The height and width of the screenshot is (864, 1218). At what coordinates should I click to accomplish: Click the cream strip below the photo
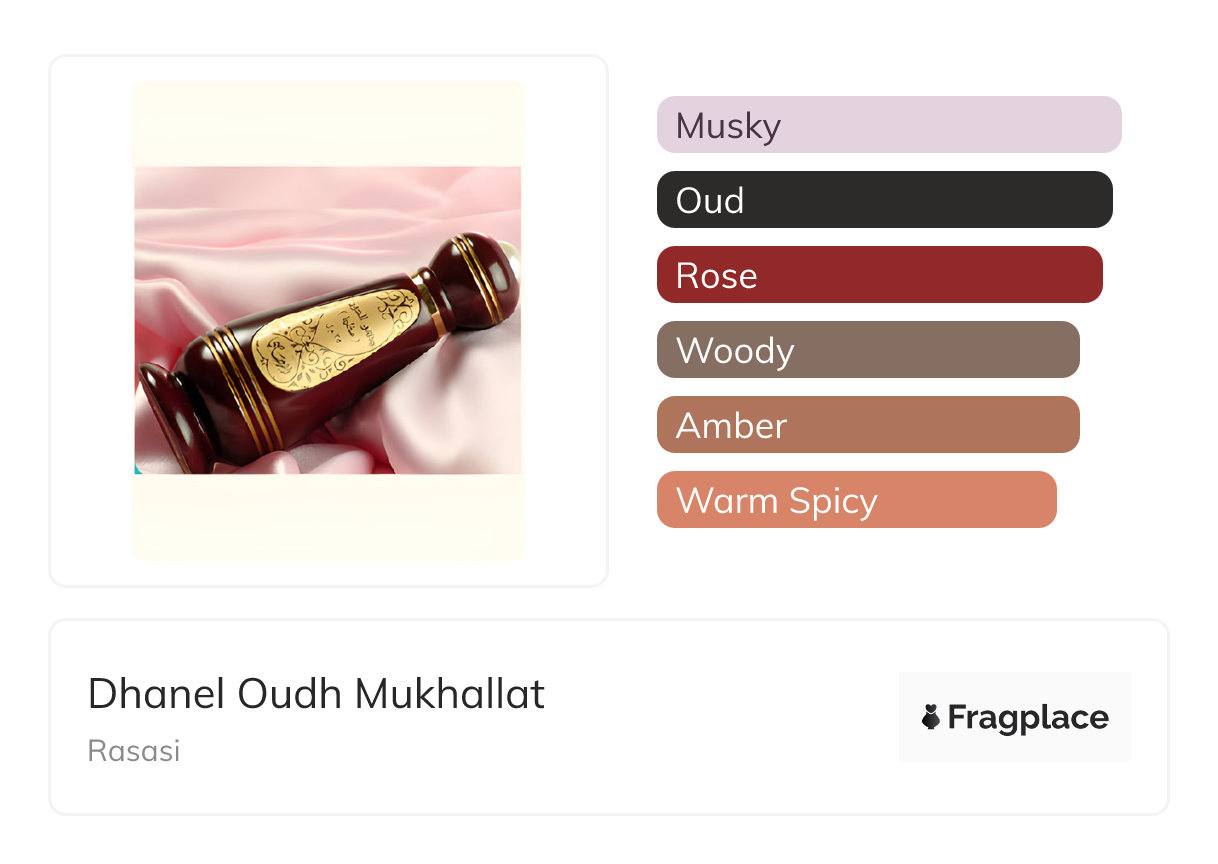pyautogui.click(x=328, y=515)
